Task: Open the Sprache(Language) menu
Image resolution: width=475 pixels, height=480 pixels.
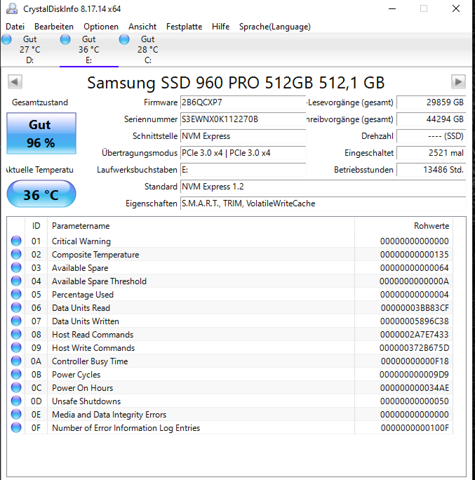Action: pyautogui.click(x=275, y=27)
